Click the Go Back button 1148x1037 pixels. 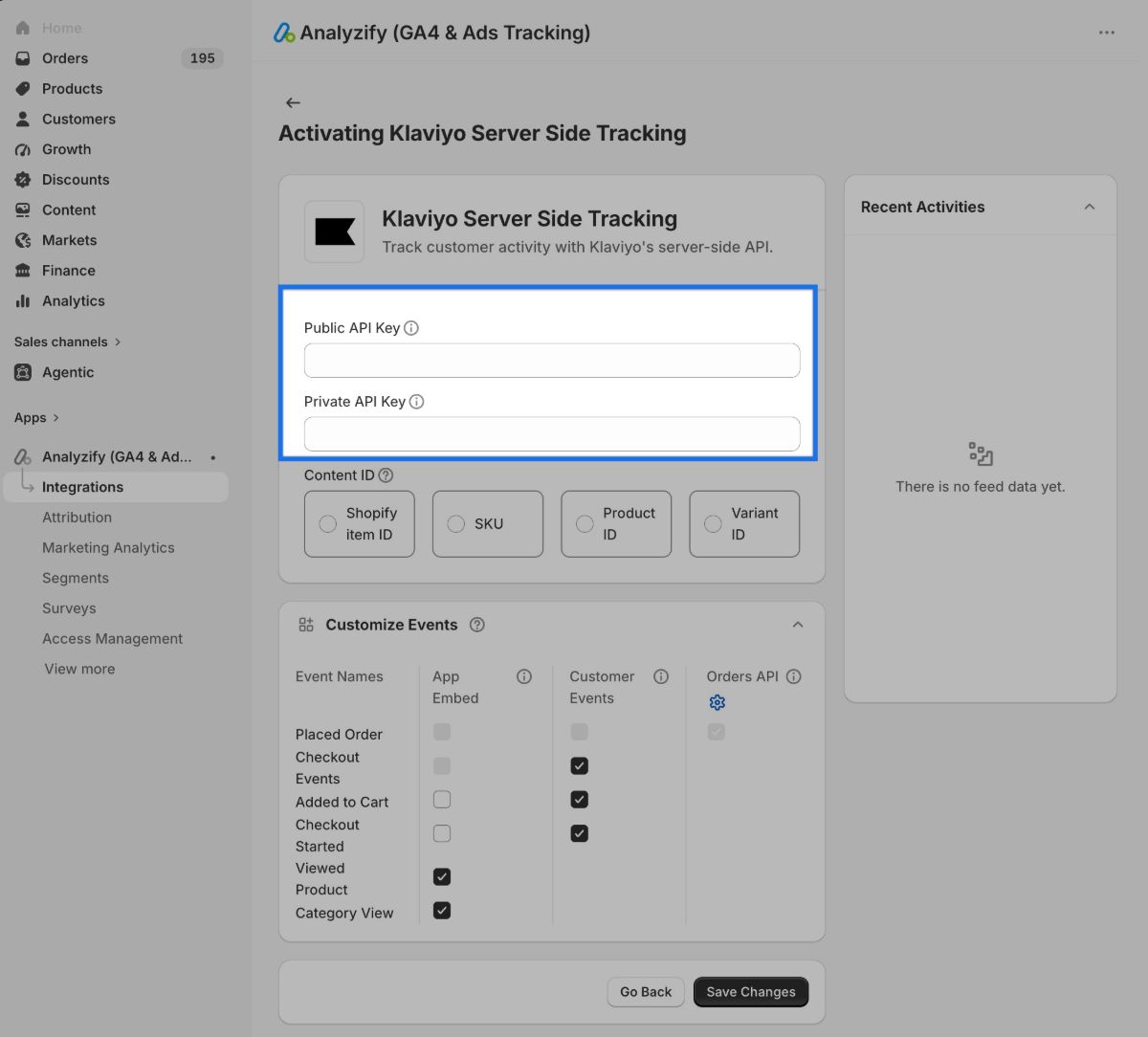646,992
